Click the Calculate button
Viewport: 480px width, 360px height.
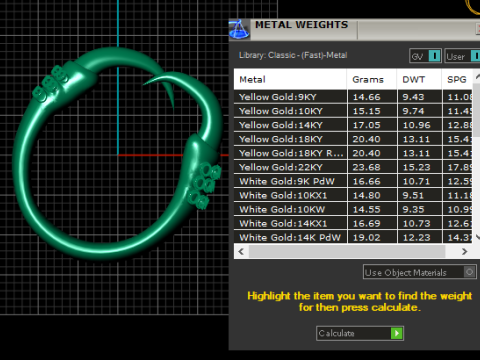[x=360, y=333]
